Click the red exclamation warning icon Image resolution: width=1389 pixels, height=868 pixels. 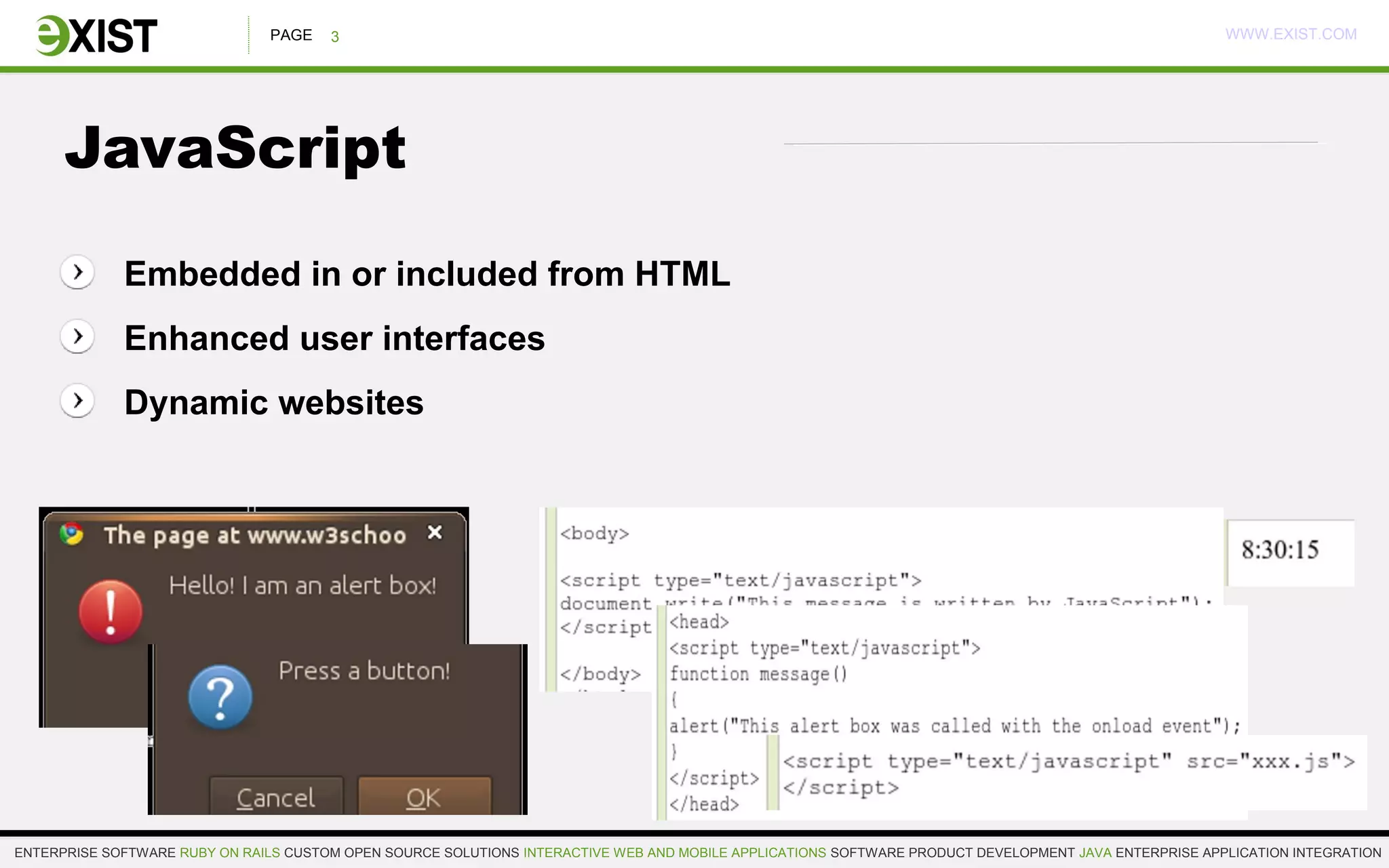point(111,612)
